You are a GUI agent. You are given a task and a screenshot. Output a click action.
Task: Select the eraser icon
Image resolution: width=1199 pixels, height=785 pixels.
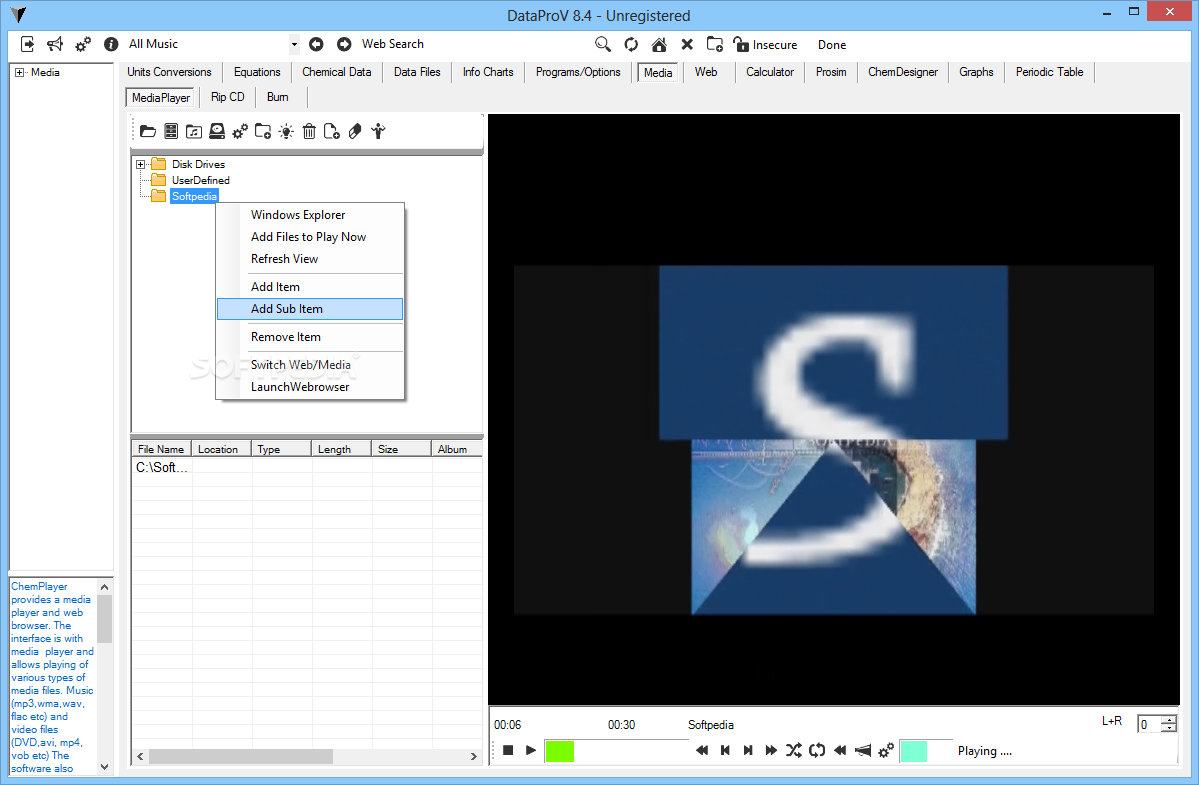point(355,131)
